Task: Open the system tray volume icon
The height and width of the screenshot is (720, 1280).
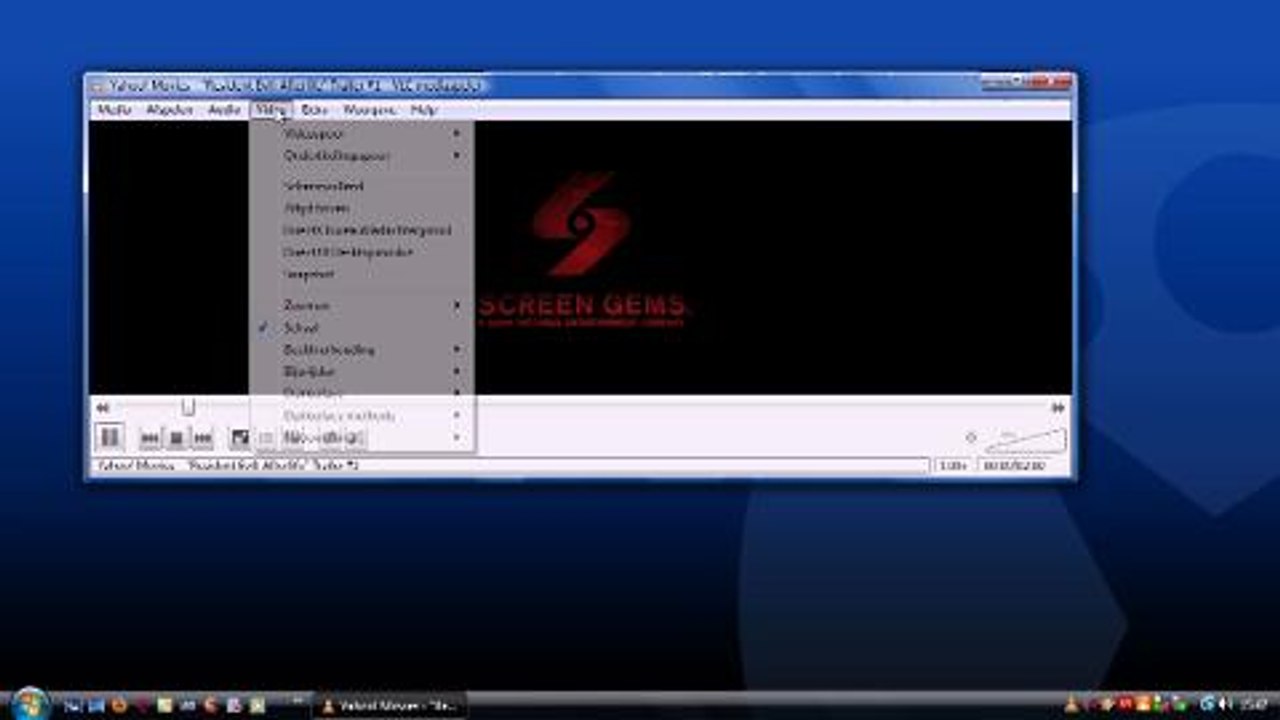Action: [x=1225, y=705]
